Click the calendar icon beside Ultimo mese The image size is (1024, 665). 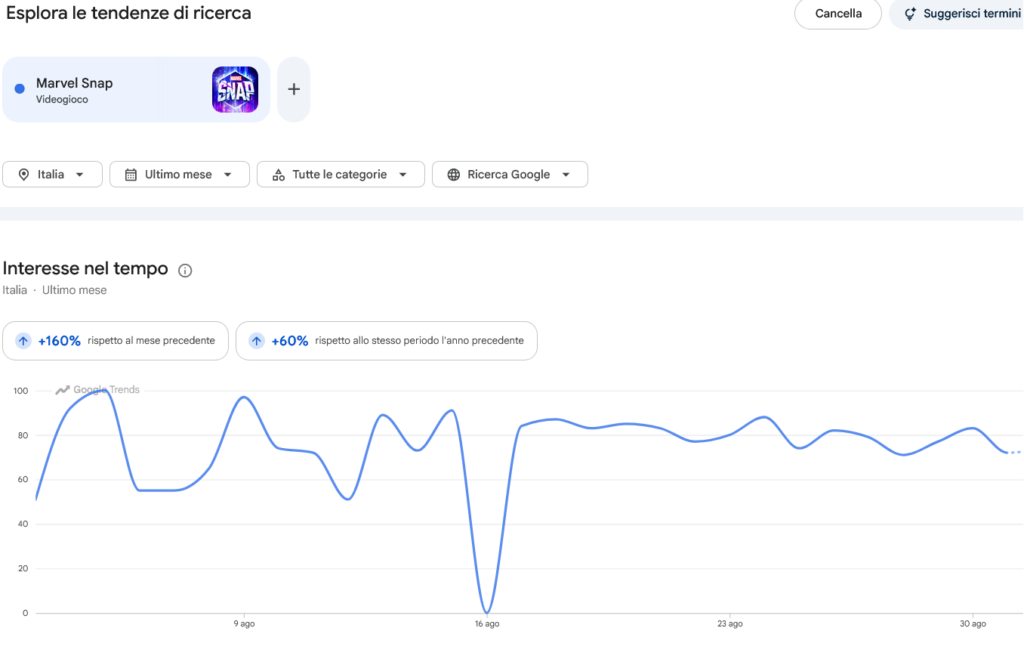tap(131, 174)
